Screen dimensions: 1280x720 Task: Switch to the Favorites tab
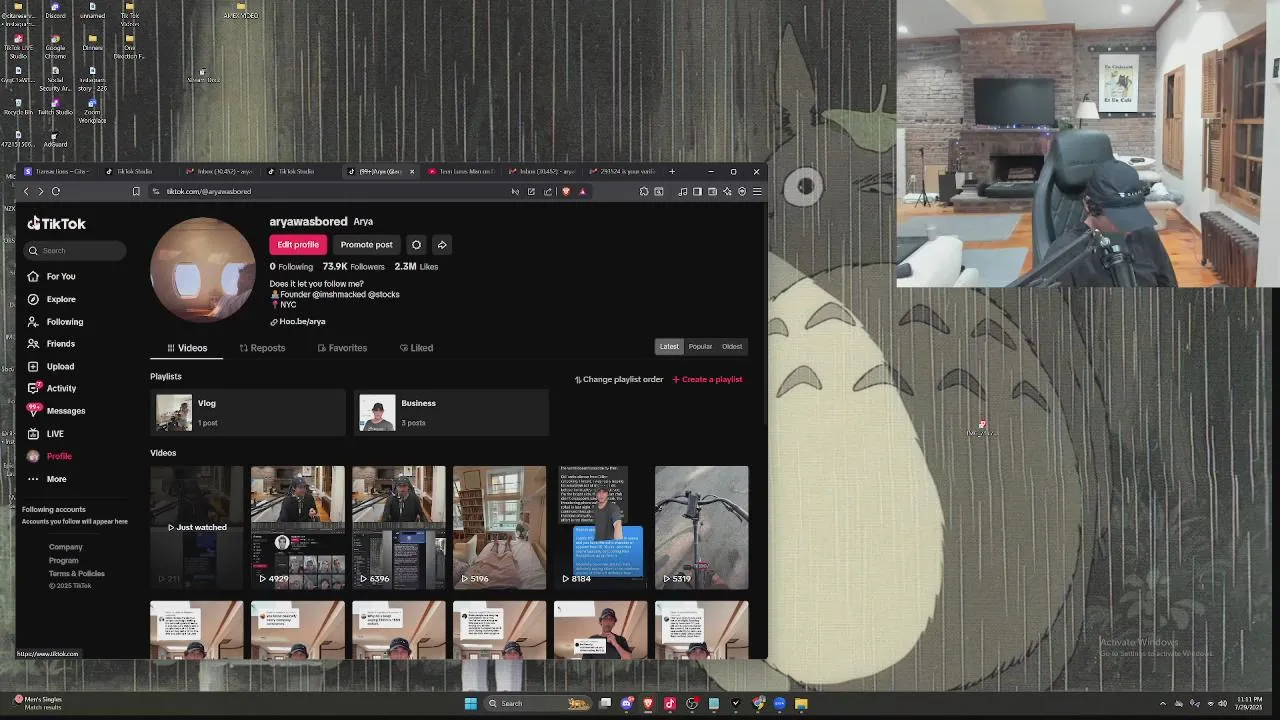coord(342,348)
